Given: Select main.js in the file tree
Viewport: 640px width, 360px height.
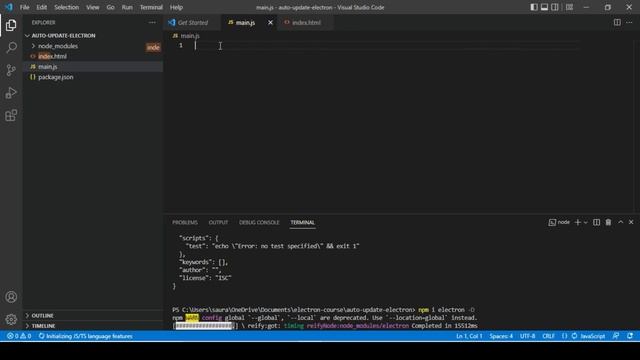Looking at the screenshot, I should coord(93,67).
